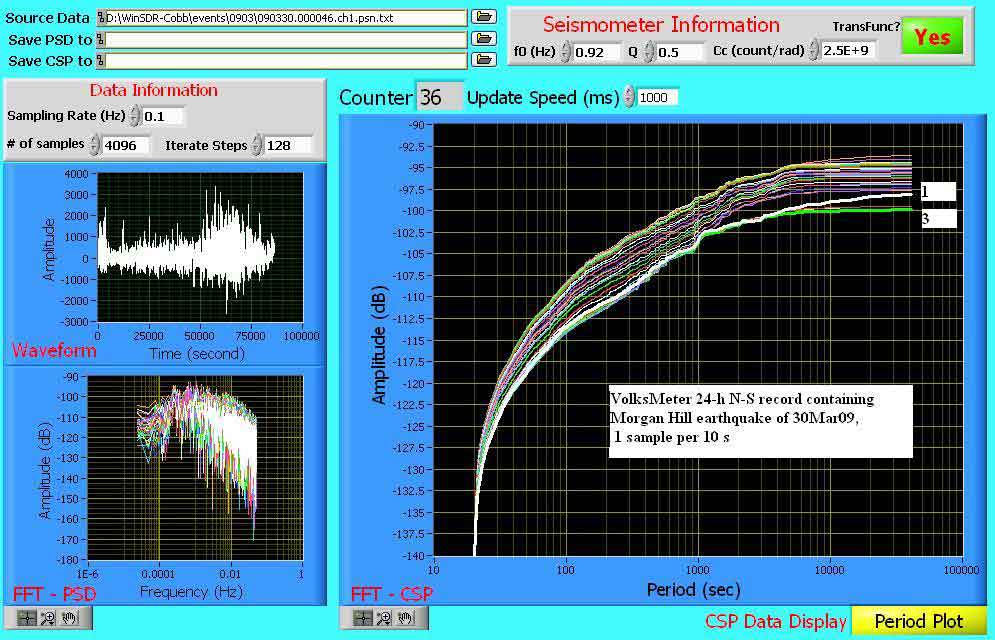This screenshot has width=995, height=640.
Task: Toggle the TransFunc Yes button
Action: [x=932, y=37]
